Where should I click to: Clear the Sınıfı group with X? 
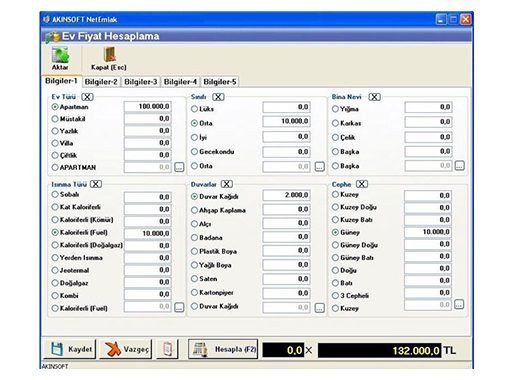point(218,97)
